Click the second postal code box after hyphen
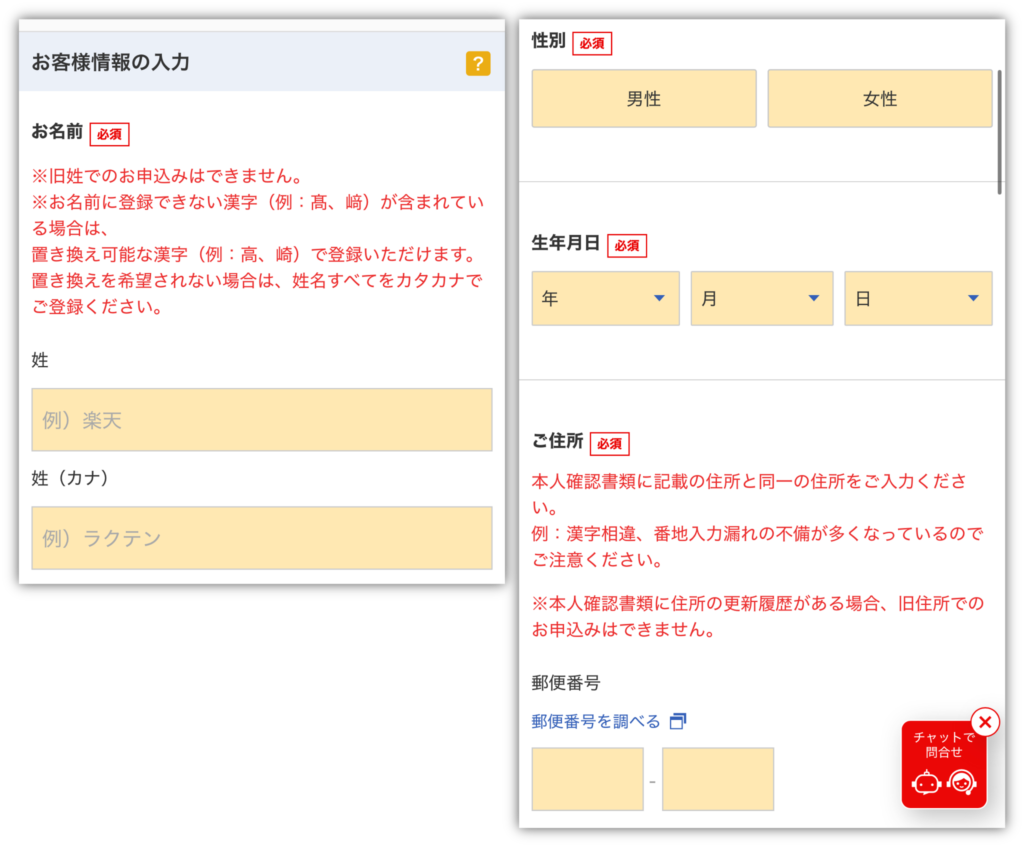This screenshot has height=847, width=1024. point(718,778)
